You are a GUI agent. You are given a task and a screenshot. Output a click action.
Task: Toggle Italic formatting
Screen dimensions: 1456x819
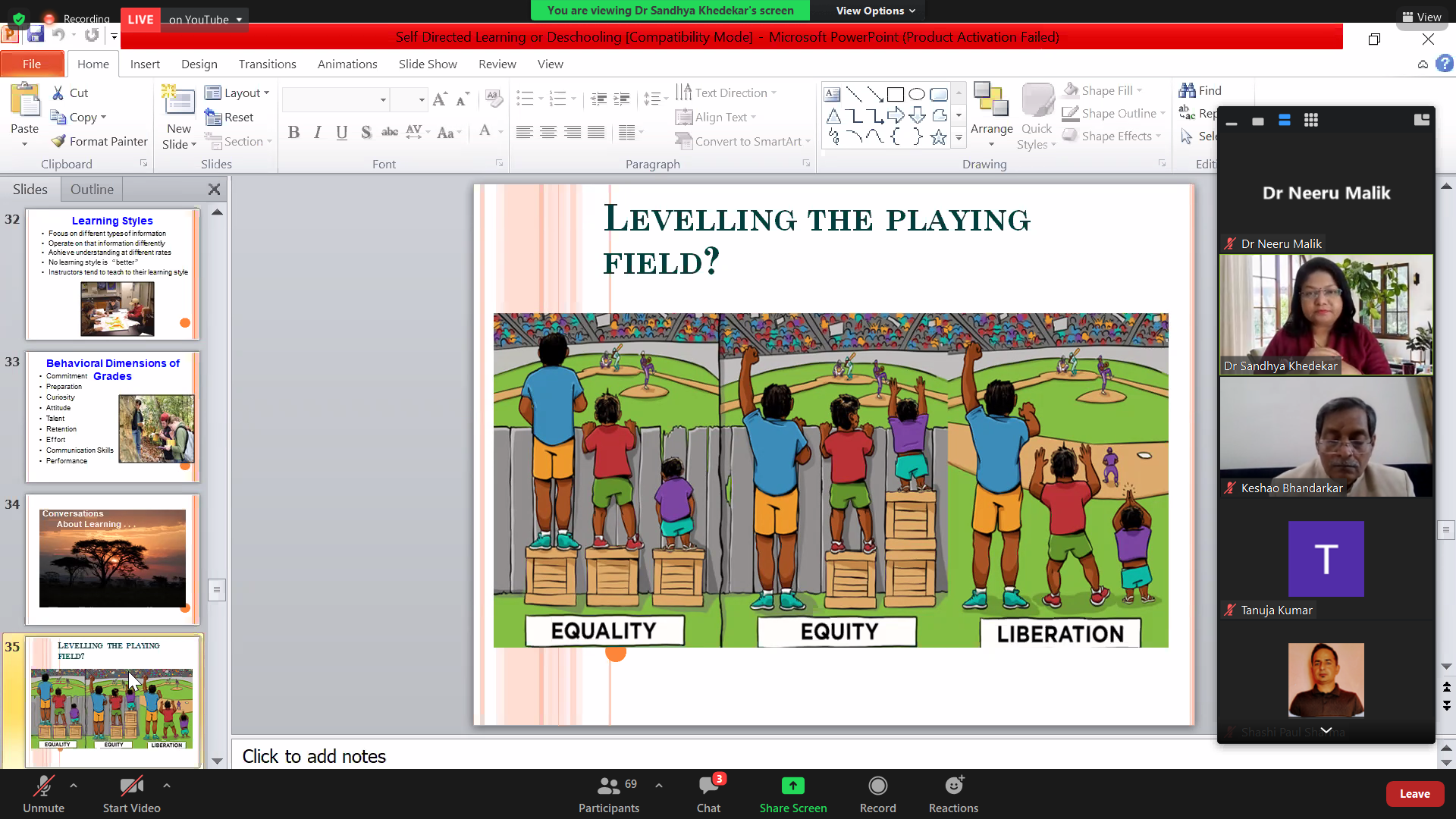[x=318, y=132]
